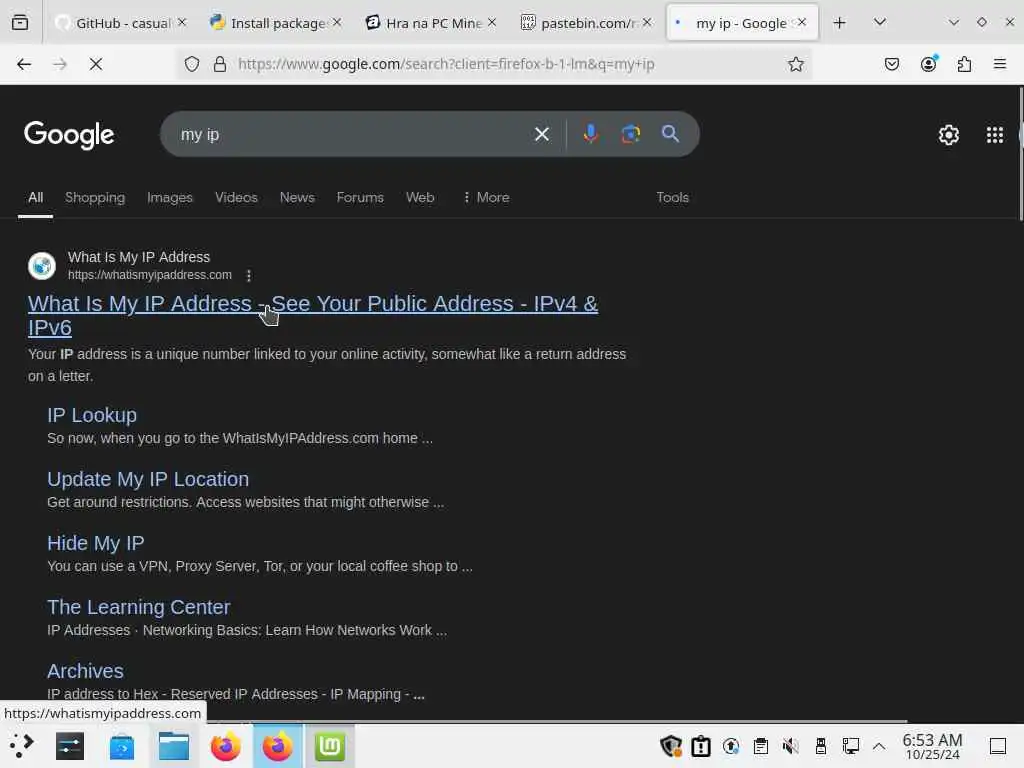The height and width of the screenshot is (768, 1024).
Task: Search by image with the lens icon
Action: (630, 134)
